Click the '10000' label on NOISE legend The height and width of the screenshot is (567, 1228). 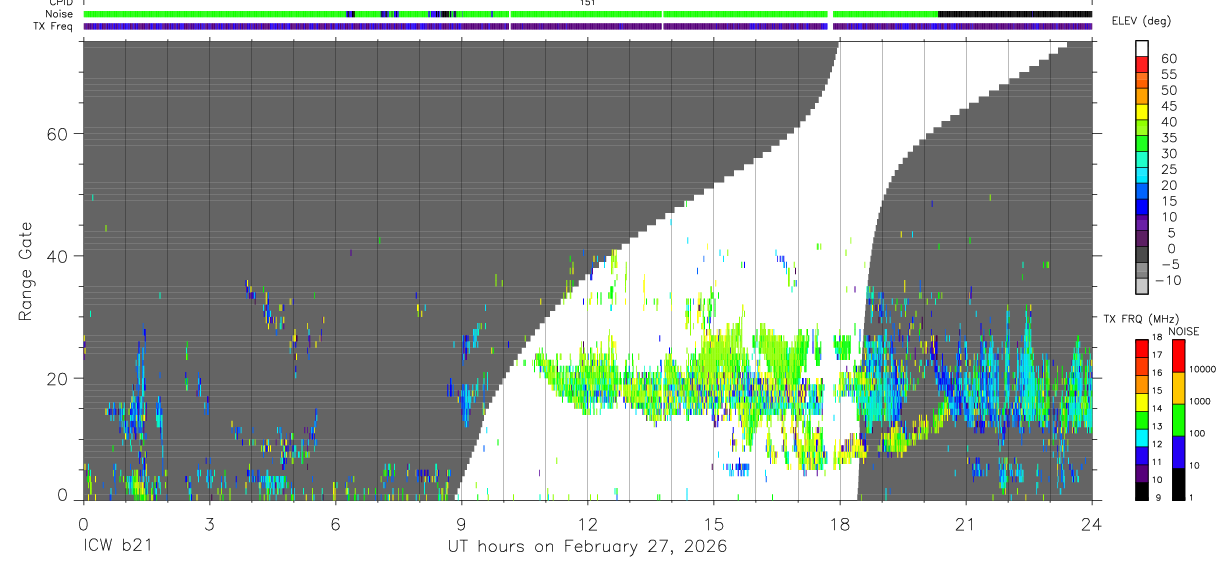1202,370
